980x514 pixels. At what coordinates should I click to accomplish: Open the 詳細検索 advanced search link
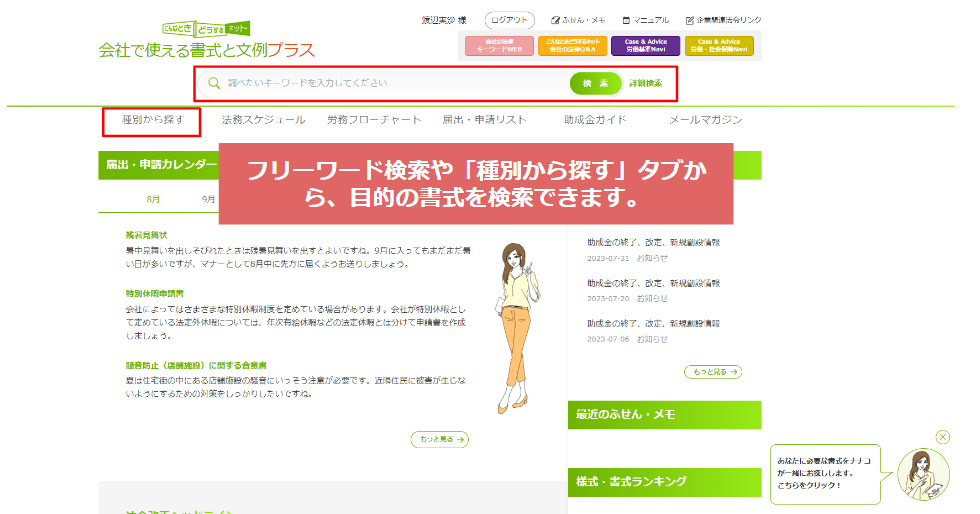[645, 83]
